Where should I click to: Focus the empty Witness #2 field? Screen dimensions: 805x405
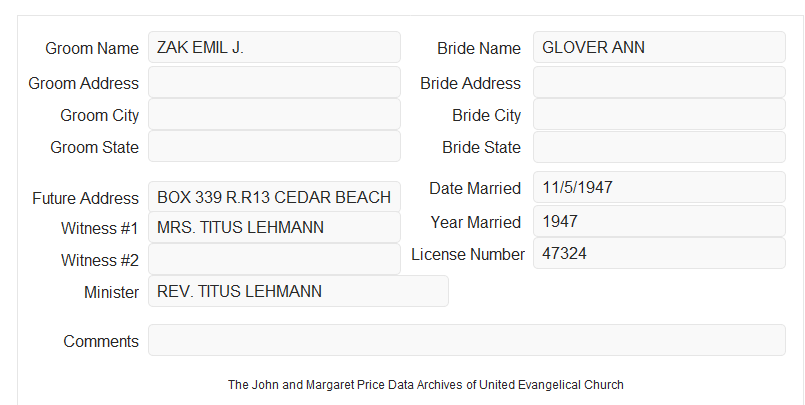274,259
